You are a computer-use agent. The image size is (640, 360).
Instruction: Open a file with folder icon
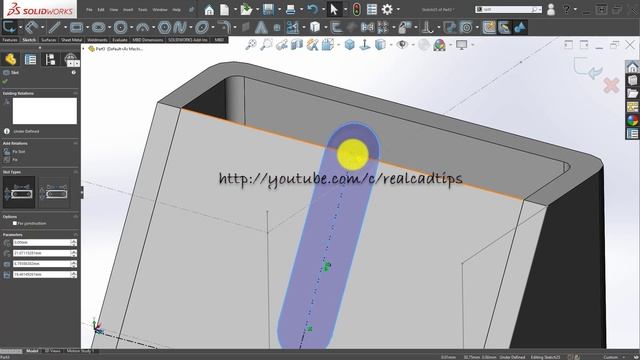[246, 9]
